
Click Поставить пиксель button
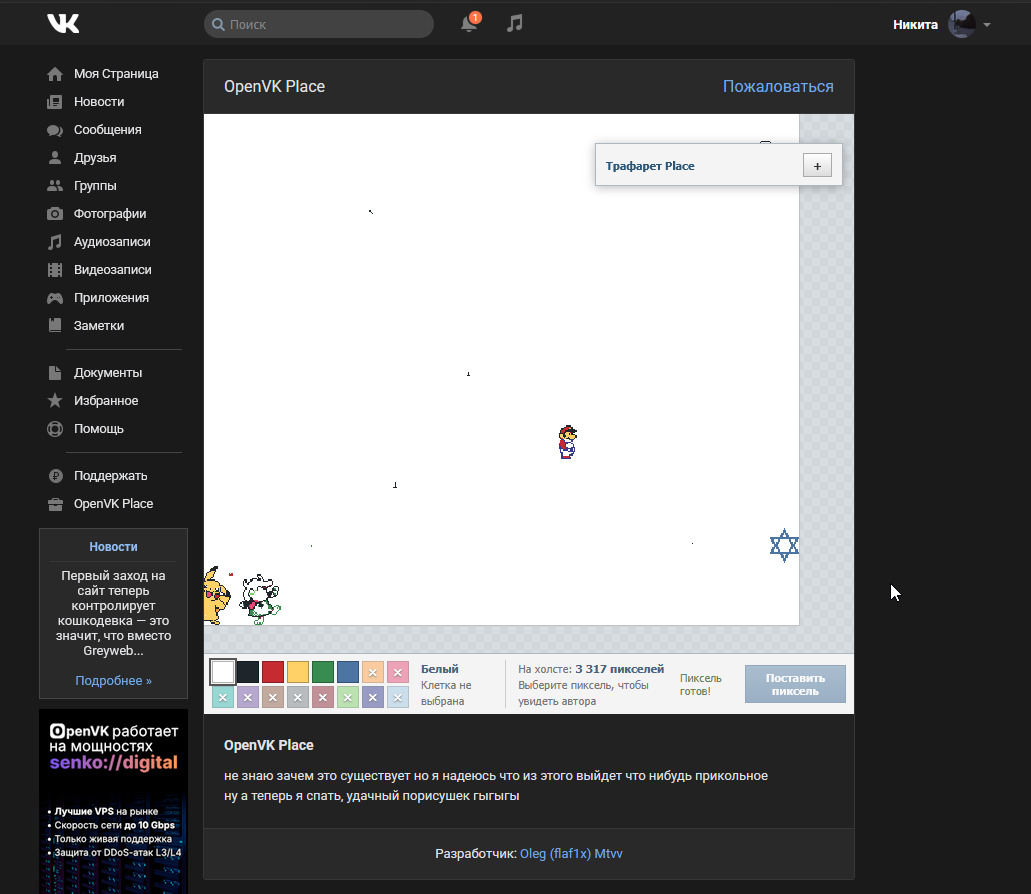coord(795,684)
